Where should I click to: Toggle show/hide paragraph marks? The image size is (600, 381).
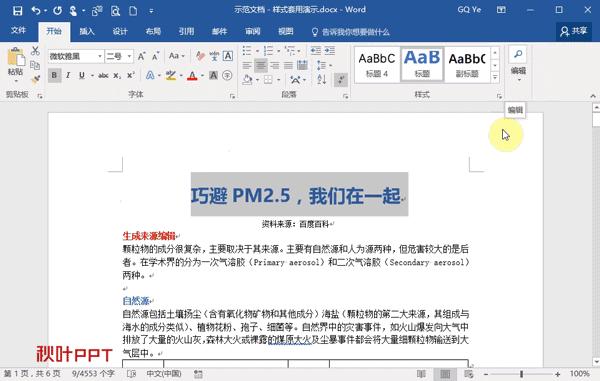coord(341,80)
